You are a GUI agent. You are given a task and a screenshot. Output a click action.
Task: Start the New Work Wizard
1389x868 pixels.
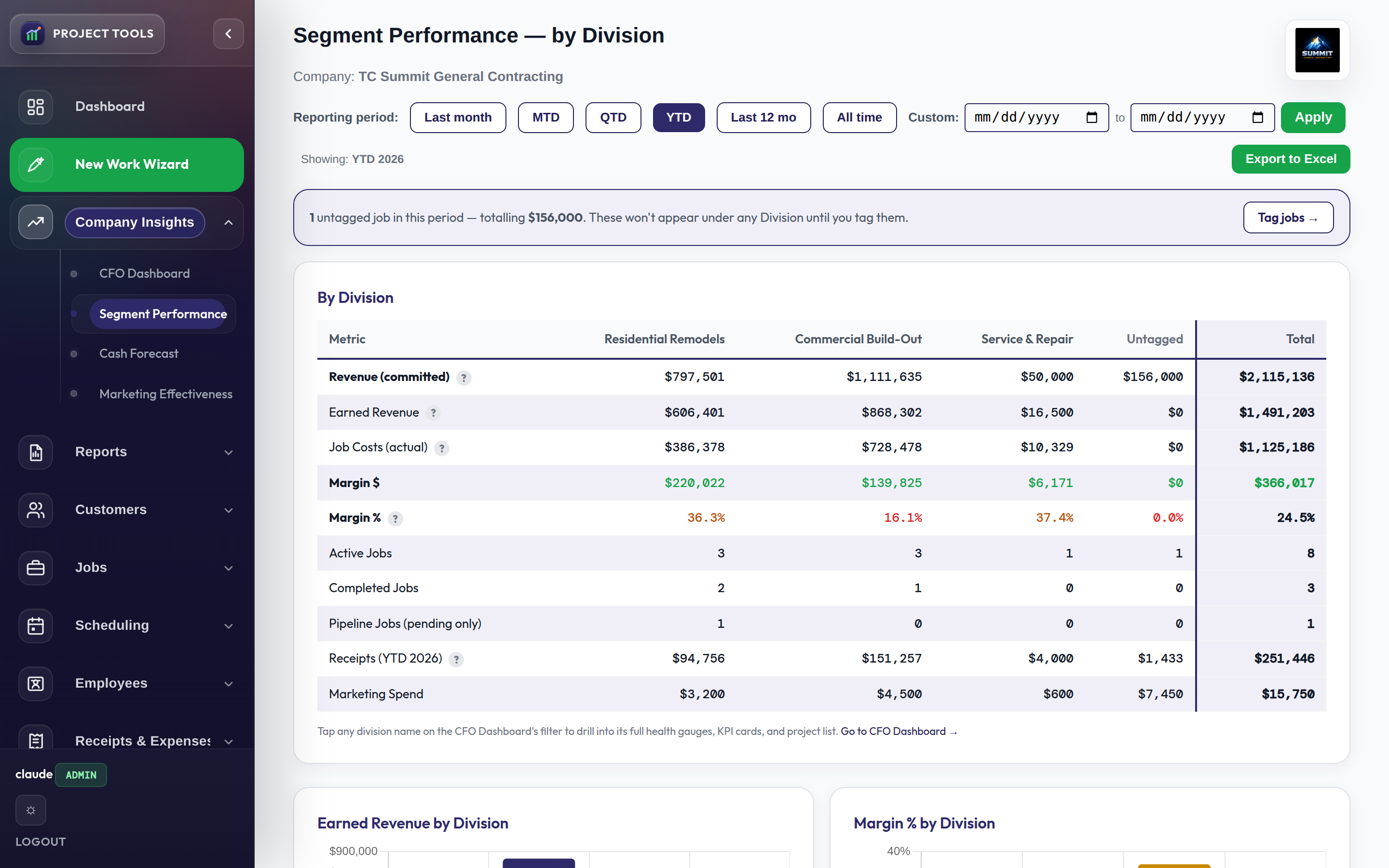(126, 165)
